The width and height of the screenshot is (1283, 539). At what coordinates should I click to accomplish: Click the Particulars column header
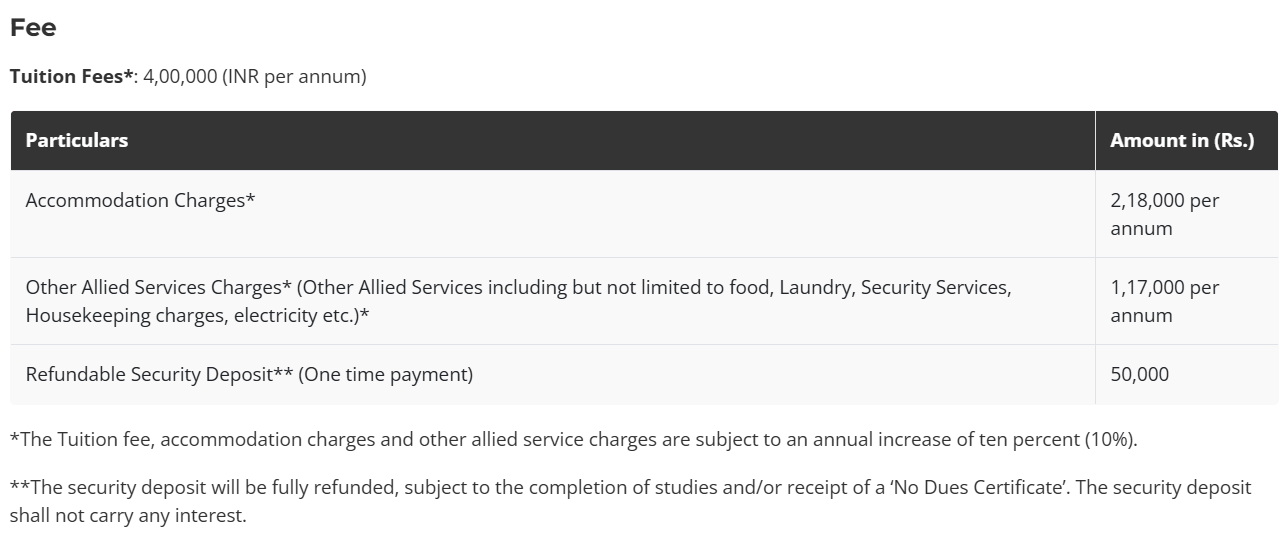point(77,140)
